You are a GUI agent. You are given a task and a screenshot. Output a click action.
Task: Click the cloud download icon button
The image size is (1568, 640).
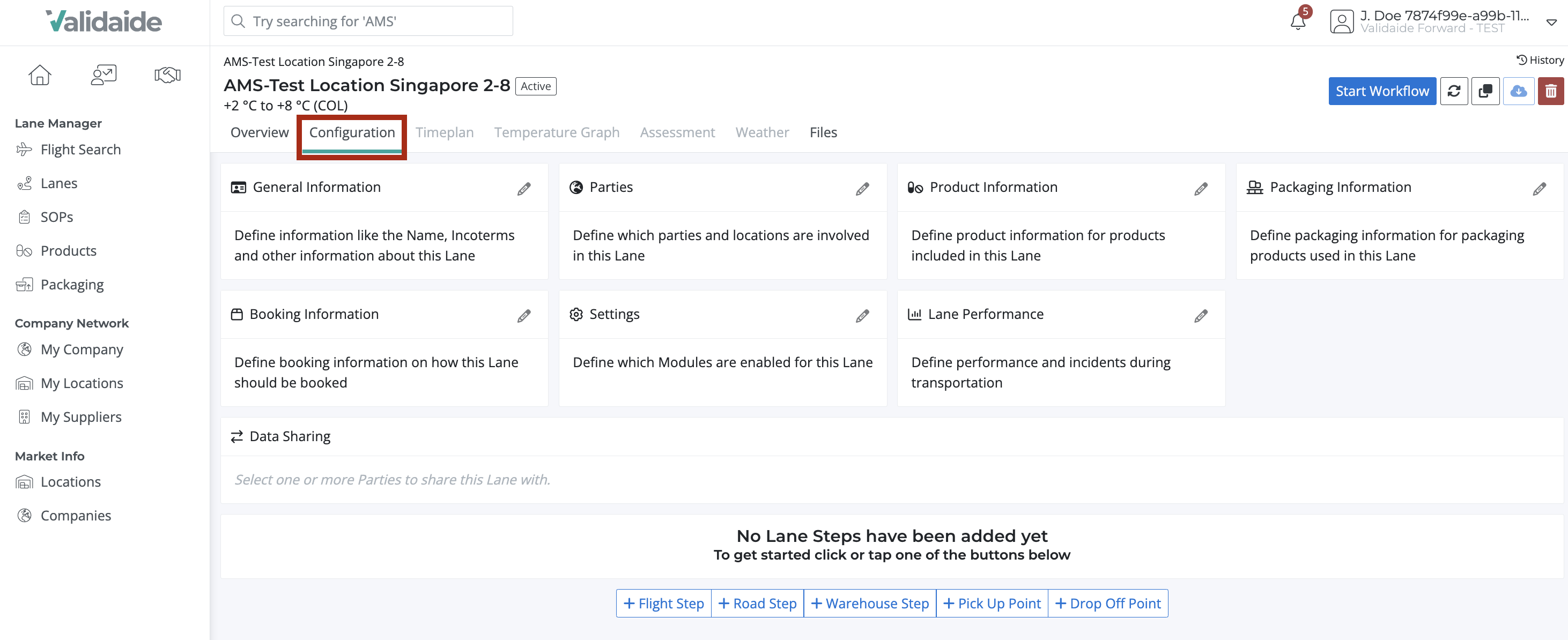coord(1518,91)
